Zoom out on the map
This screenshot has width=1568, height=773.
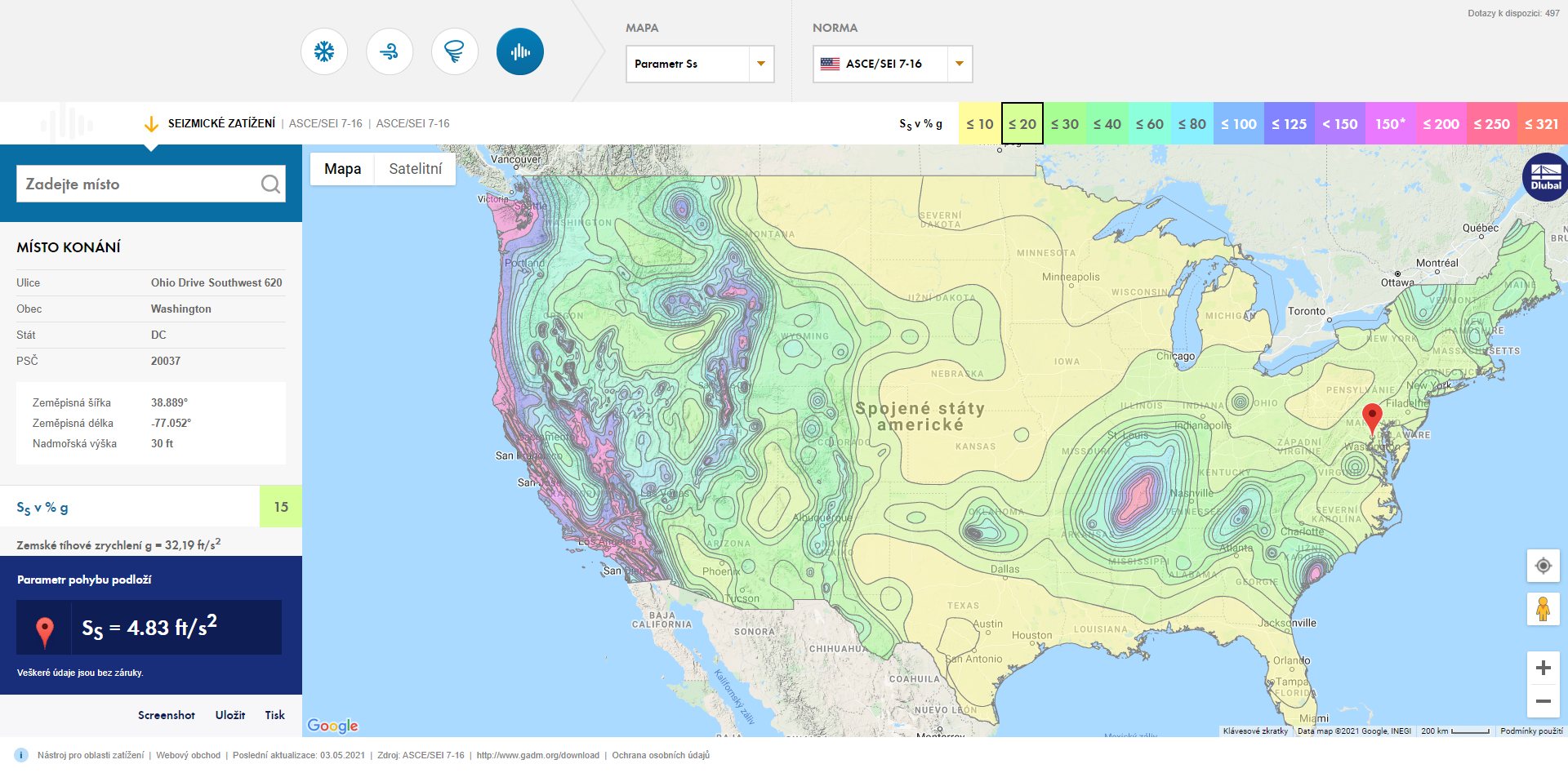tap(1543, 701)
